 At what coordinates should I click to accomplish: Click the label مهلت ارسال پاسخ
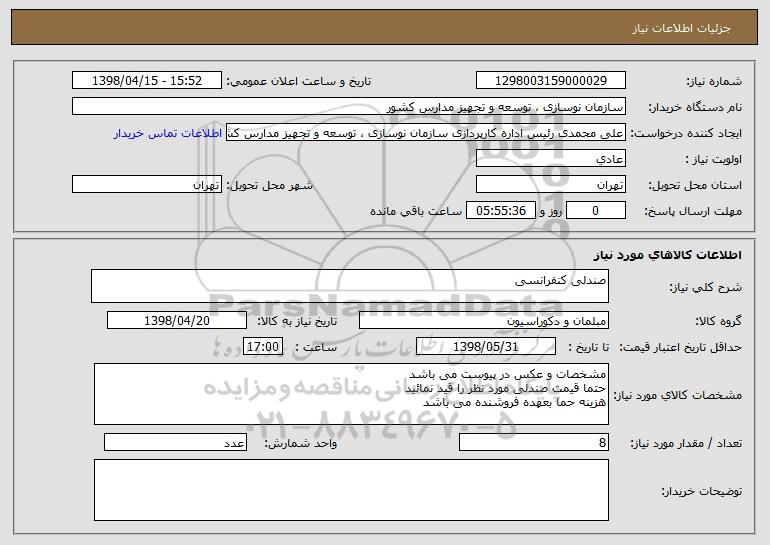[693, 212]
